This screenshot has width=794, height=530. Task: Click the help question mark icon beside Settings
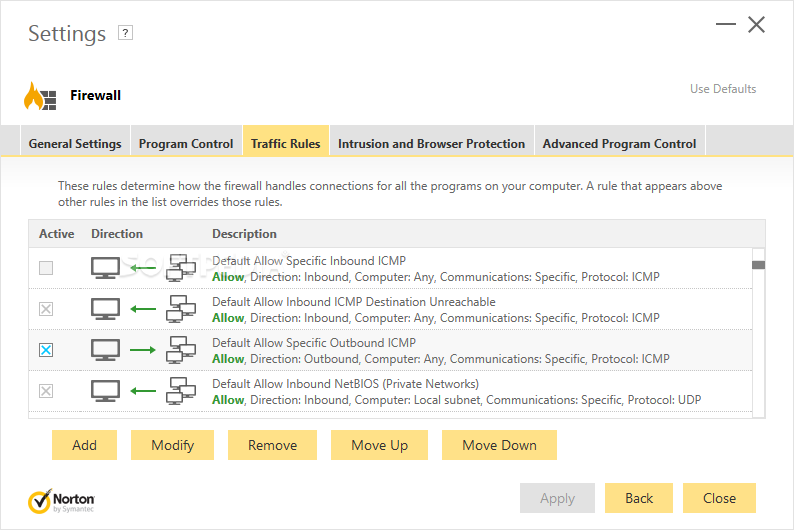(x=125, y=33)
